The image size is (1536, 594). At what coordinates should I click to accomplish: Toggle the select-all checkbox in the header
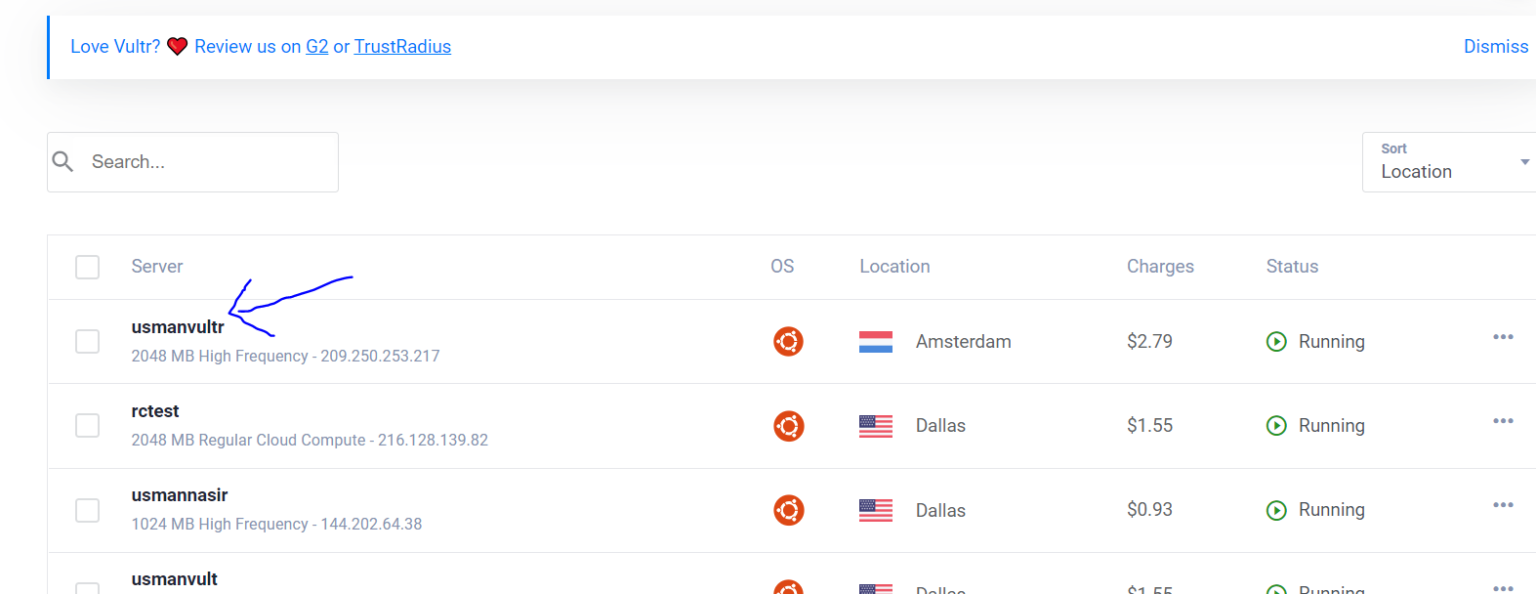coord(87,267)
